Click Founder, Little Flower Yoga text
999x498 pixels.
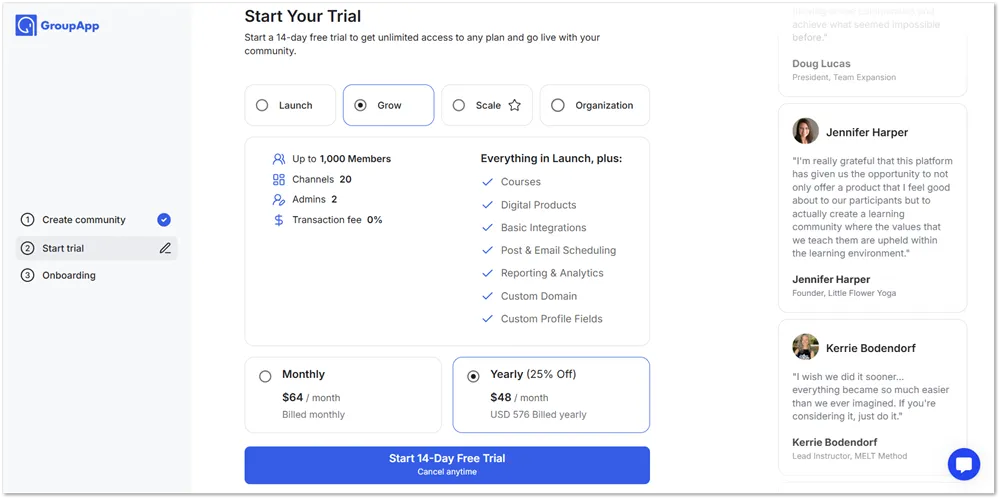tap(844, 294)
